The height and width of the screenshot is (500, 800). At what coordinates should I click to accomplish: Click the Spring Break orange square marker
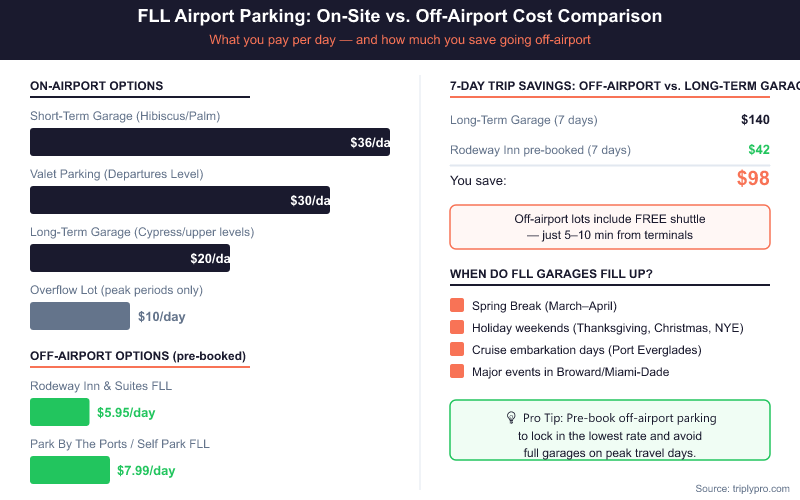(x=458, y=306)
